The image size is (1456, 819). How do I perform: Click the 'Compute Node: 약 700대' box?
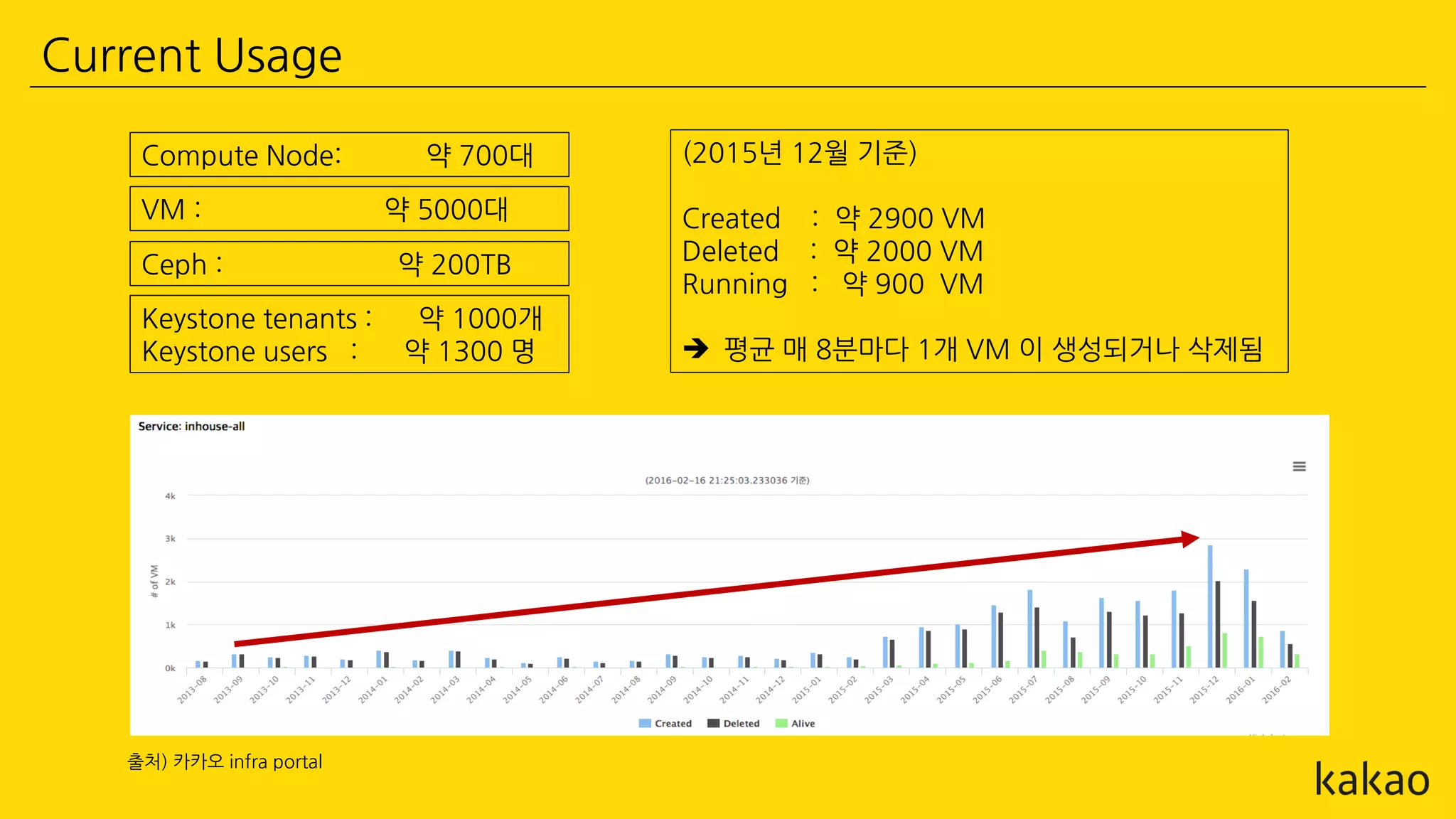click(x=349, y=154)
